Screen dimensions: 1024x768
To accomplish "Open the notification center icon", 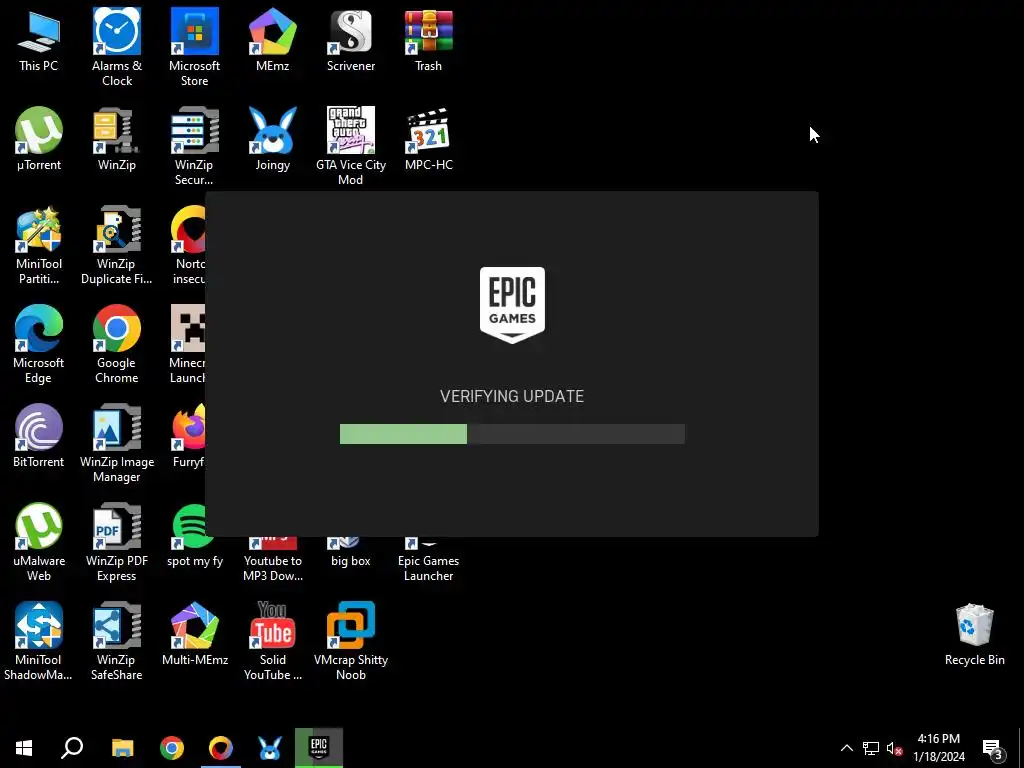I will 993,748.
